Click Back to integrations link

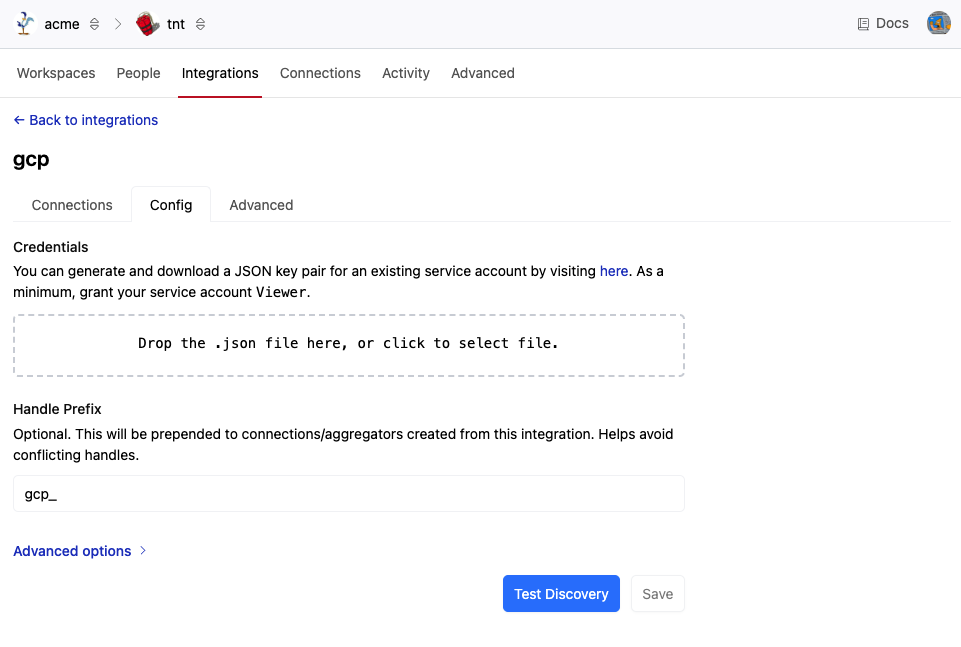coord(86,120)
